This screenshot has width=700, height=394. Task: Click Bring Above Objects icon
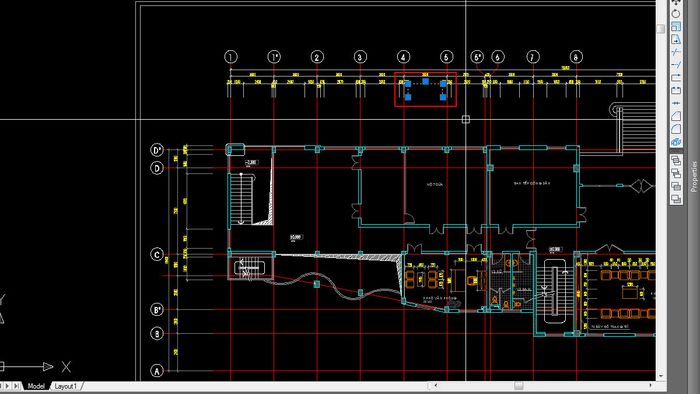[x=676, y=186]
